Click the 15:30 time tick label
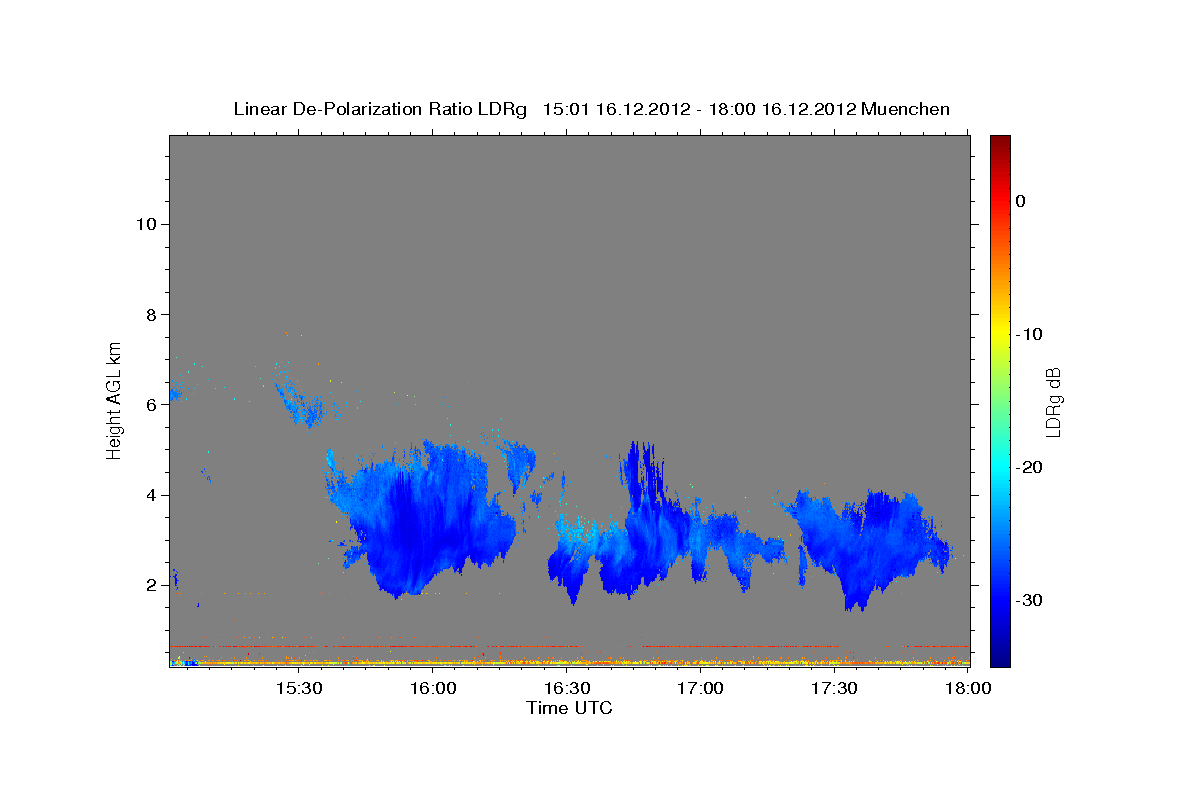 298,689
